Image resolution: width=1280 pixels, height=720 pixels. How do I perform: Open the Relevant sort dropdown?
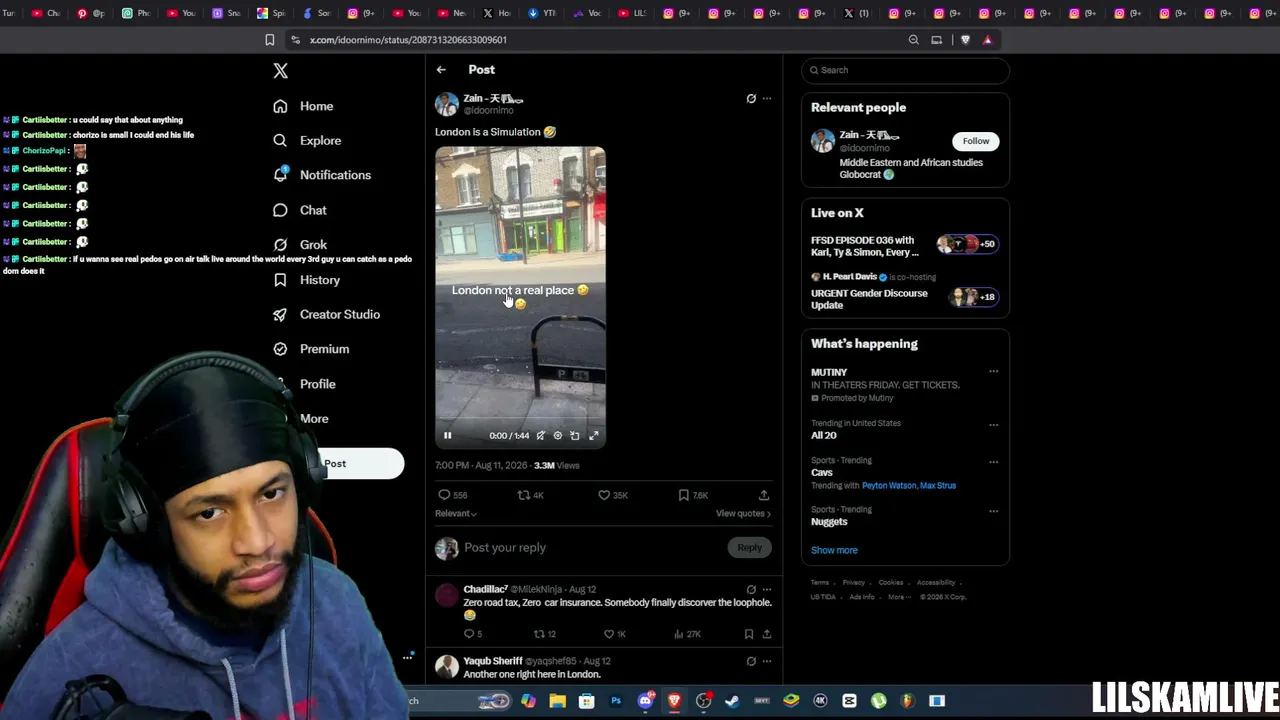click(456, 514)
